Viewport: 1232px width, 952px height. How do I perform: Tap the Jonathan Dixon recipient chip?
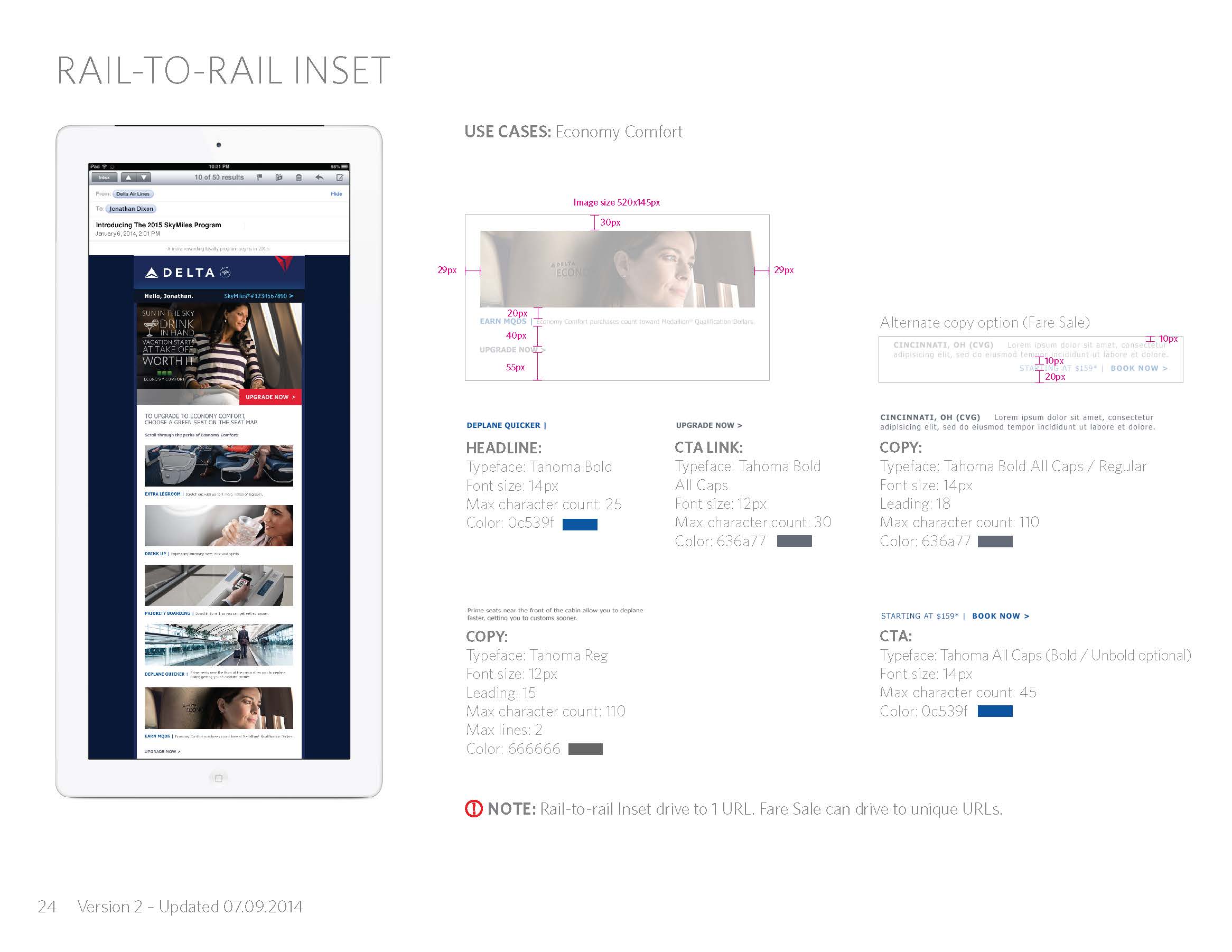click(131, 209)
